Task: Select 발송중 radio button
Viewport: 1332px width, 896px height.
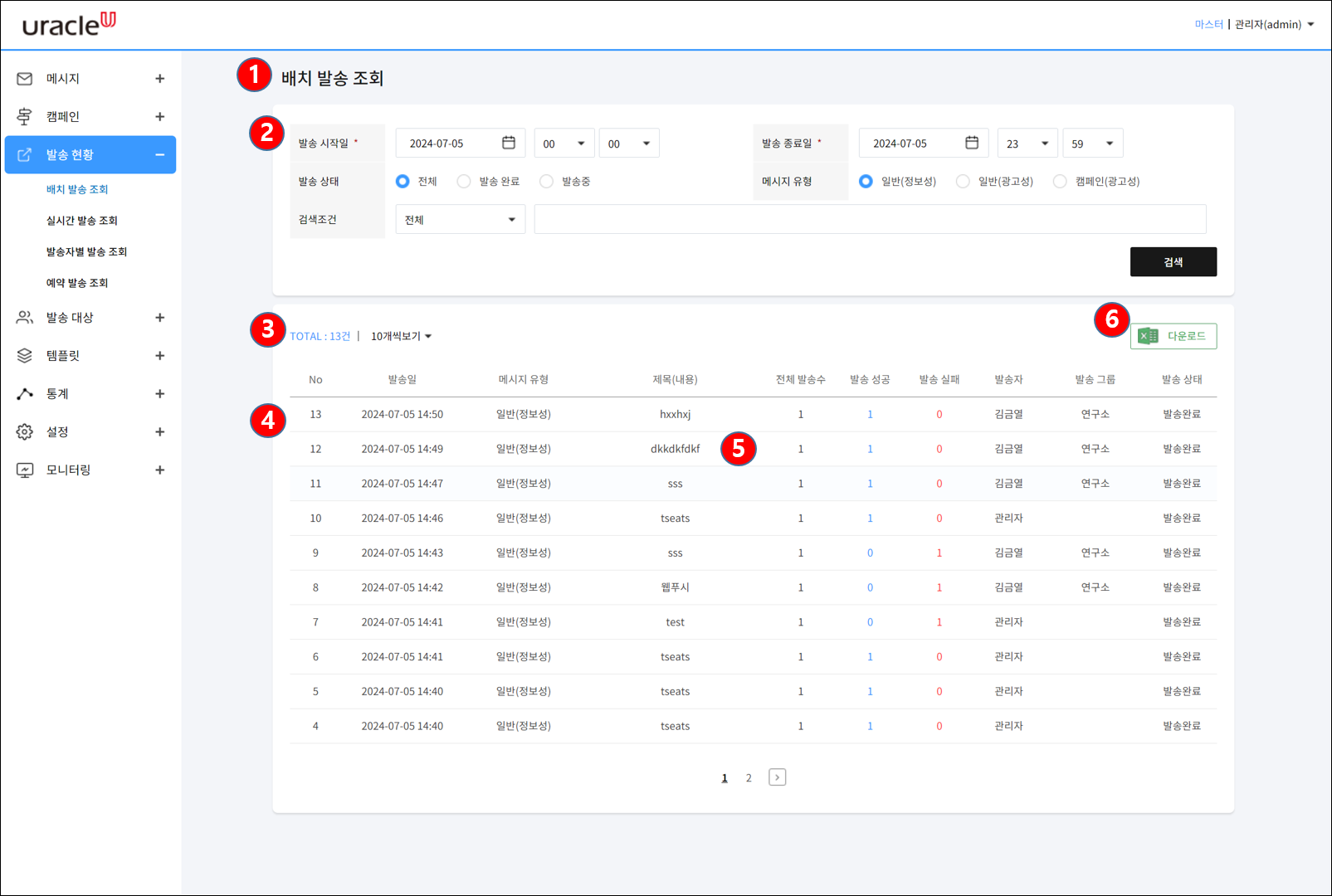Action: tap(546, 181)
